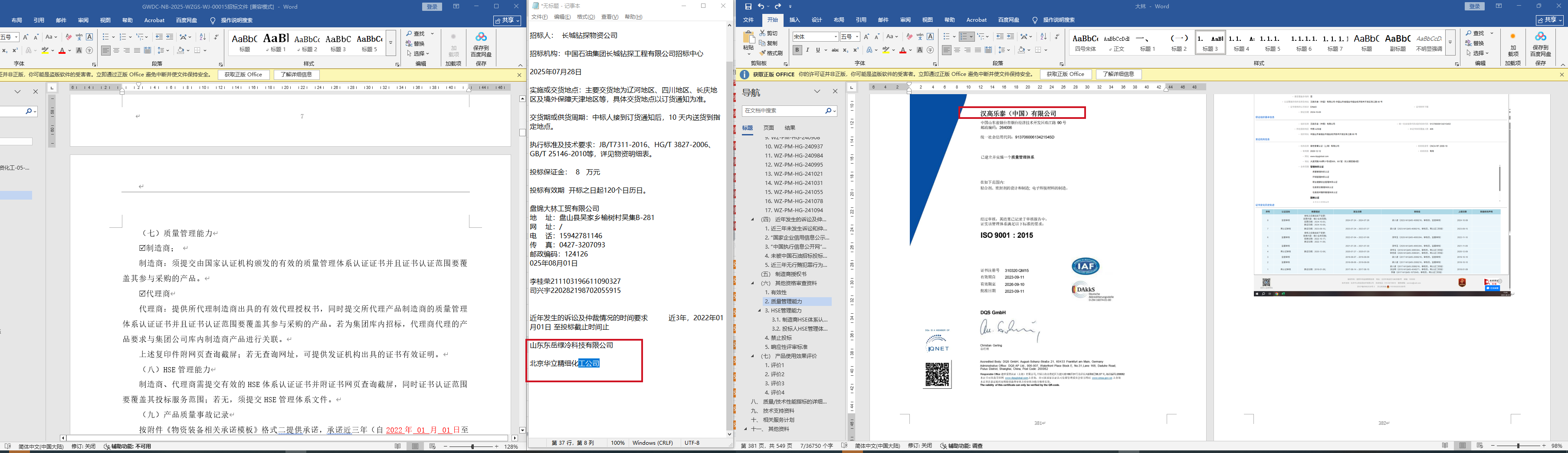
Task: Open the font name dropdown (宋体) in the right Word window
Action: (x=835, y=36)
